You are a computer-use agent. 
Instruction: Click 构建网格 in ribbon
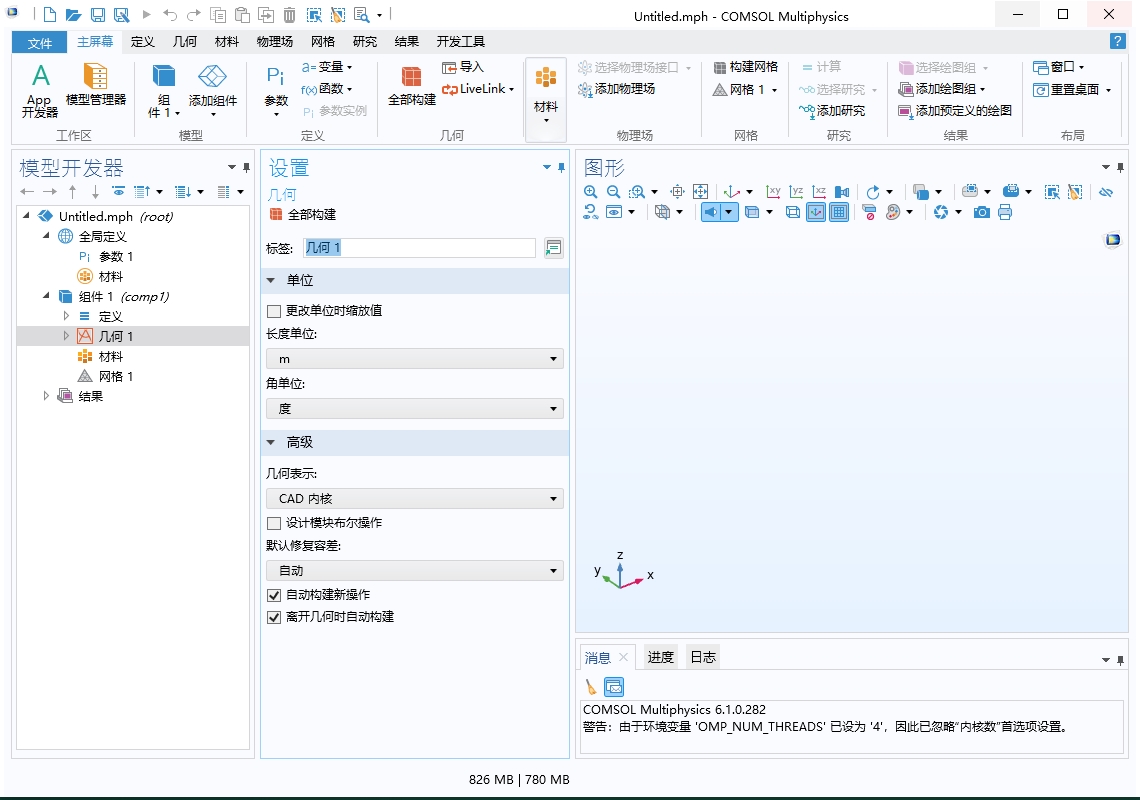pyautogui.click(x=745, y=67)
